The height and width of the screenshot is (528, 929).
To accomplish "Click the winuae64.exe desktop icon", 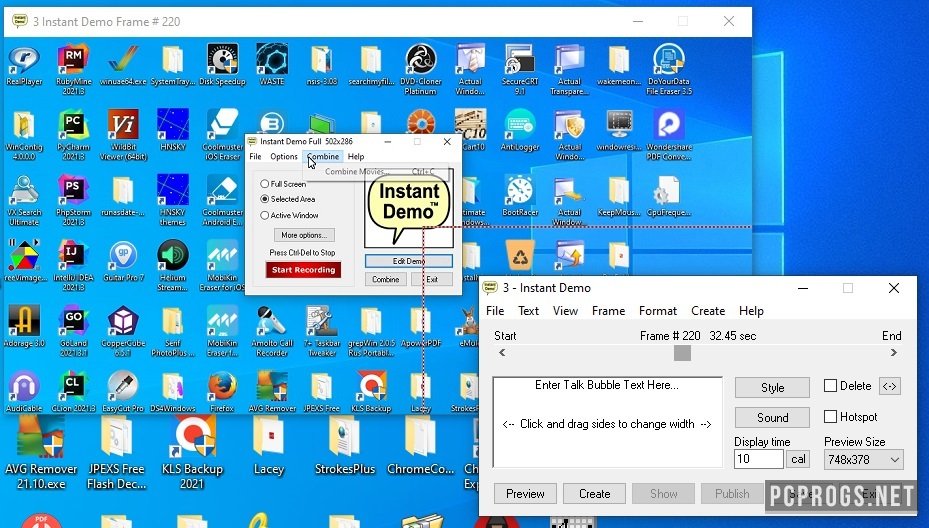I will pyautogui.click(x=123, y=65).
